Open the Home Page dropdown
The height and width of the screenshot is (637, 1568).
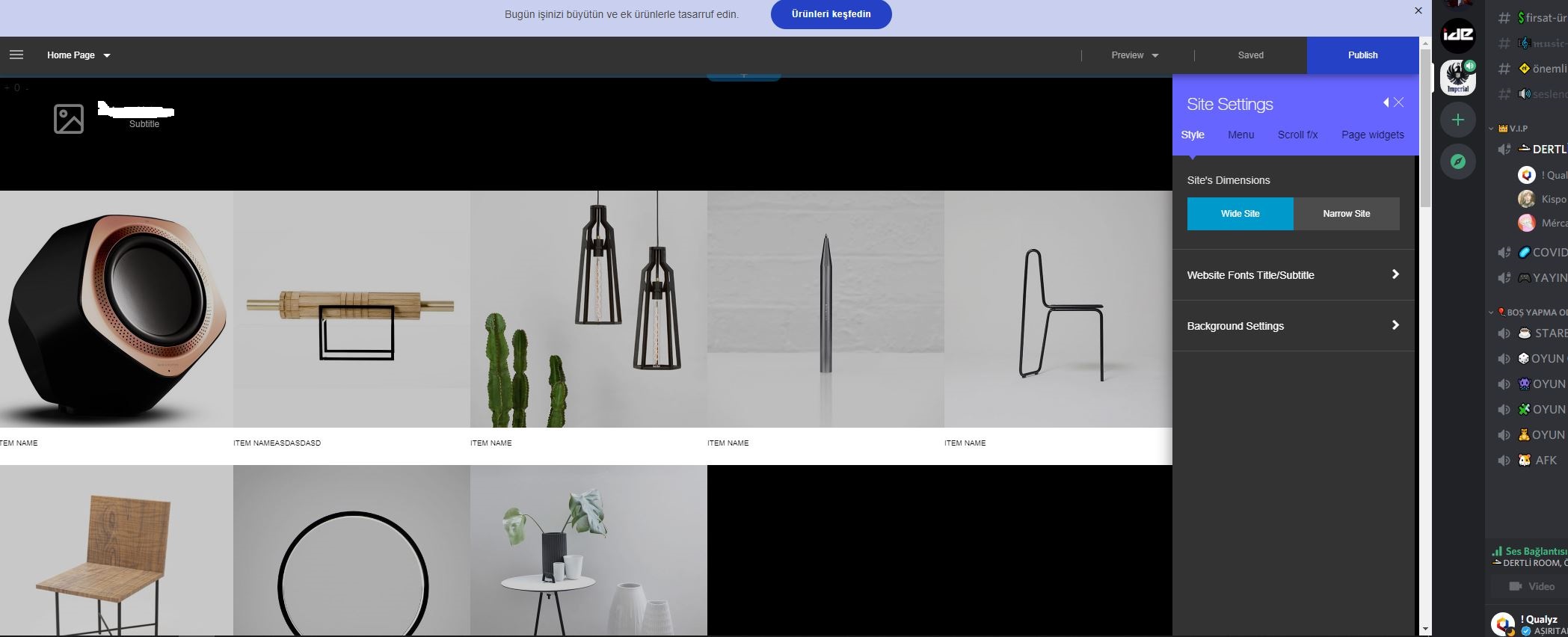coord(79,55)
